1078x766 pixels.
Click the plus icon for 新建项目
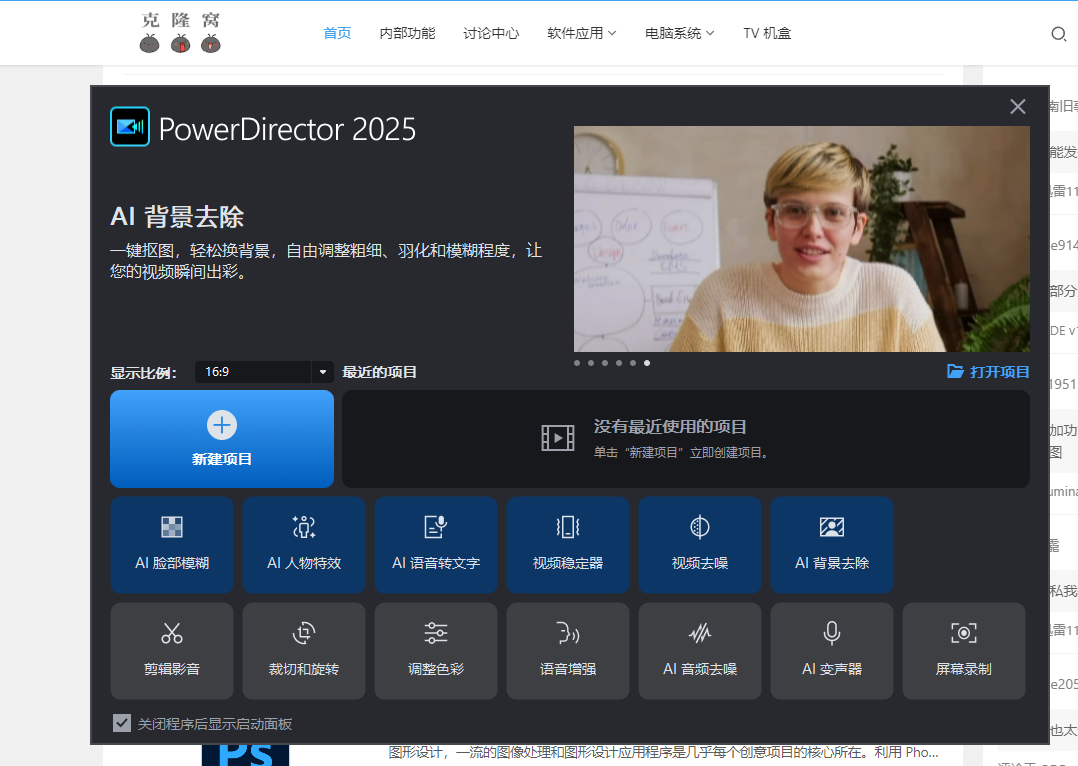point(222,425)
